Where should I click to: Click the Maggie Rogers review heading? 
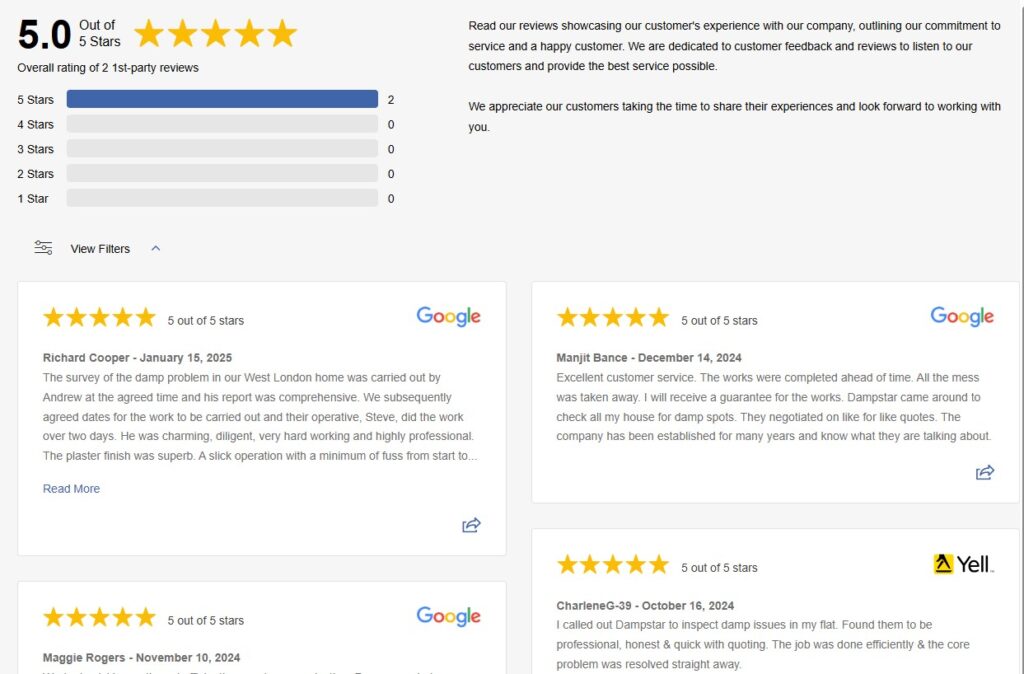coord(141,657)
